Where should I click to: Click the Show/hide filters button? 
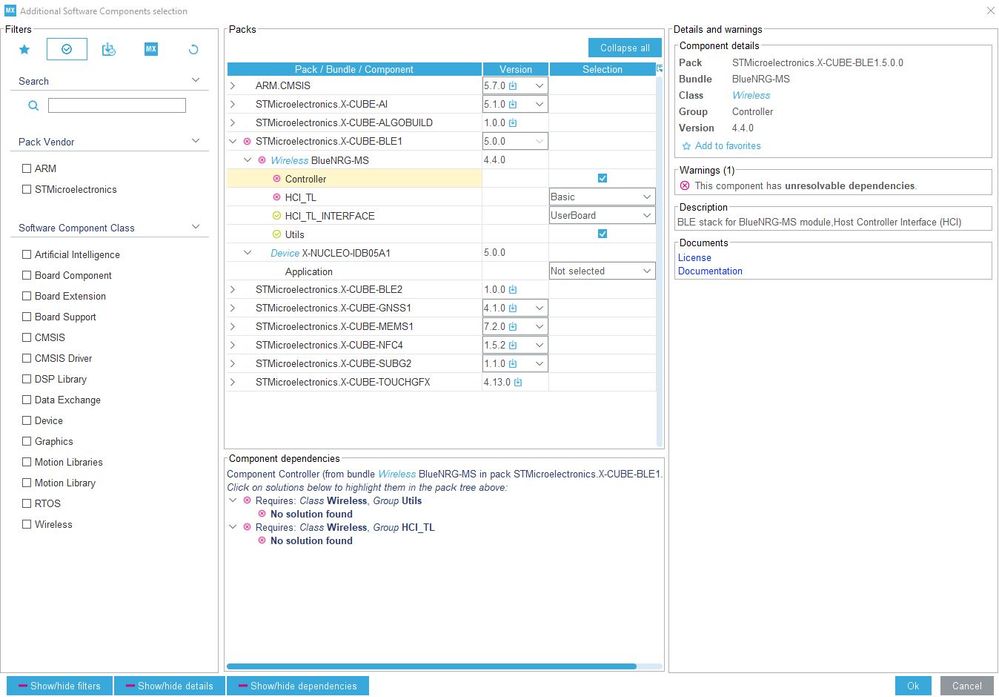[x=60, y=686]
